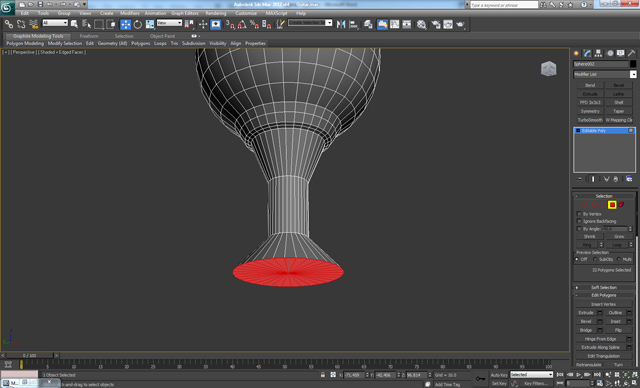The height and width of the screenshot is (388, 640).
Task: Expand the Soft Selection rollout
Action: (604, 288)
